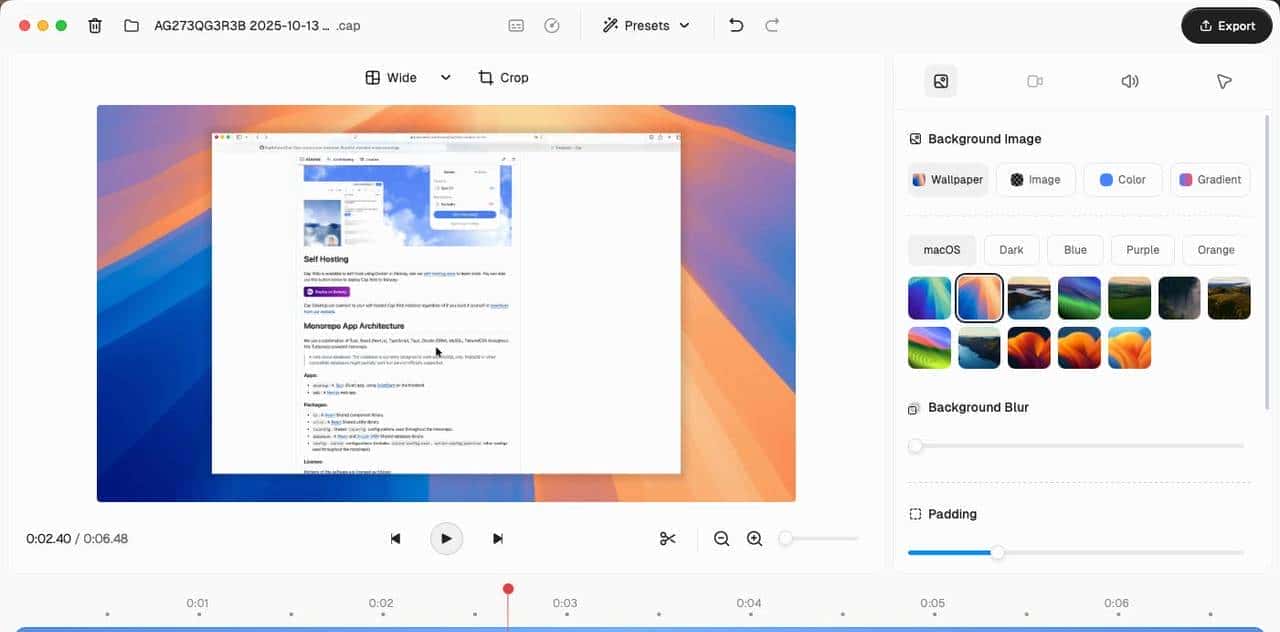Open the recording folder icon
This screenshot has height=632, width=1280.
[x=131, y=26]
